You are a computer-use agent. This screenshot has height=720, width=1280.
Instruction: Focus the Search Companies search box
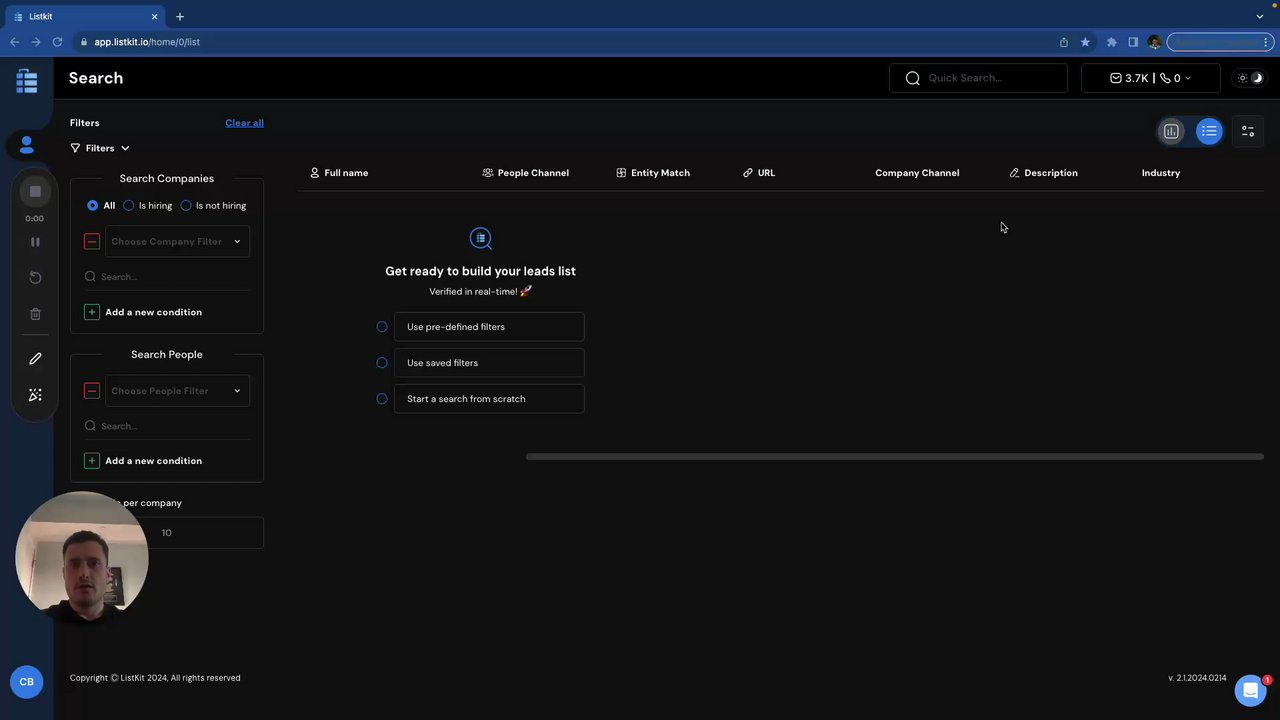click(x=167, y=277)
